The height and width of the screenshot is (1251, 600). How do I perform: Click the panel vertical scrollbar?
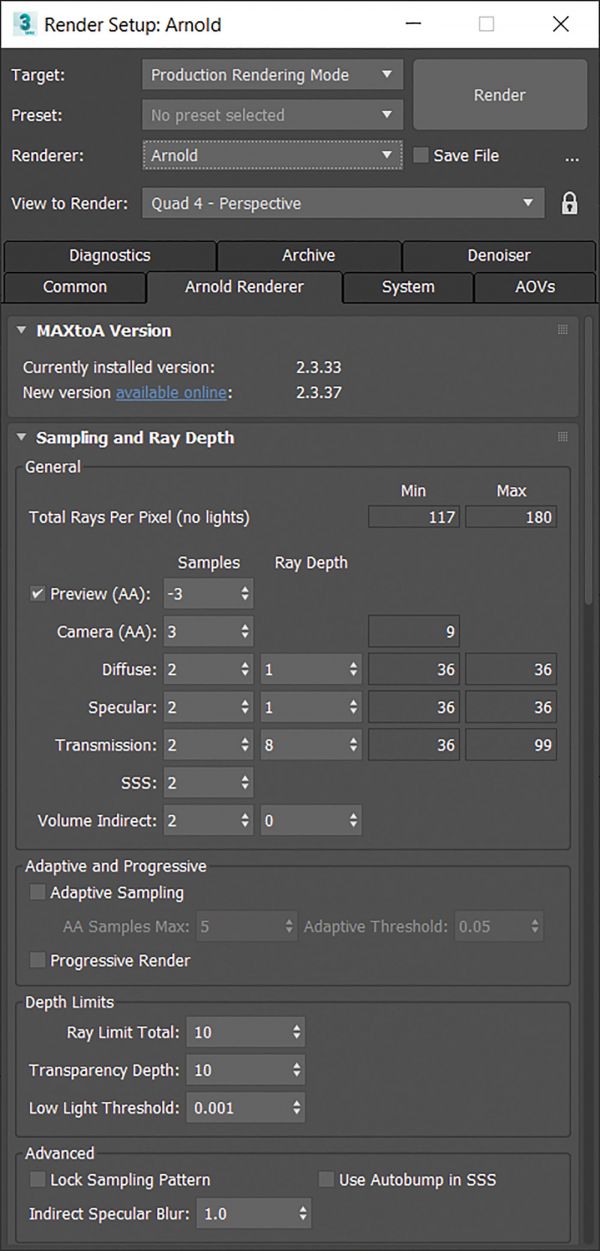(589, 460)
